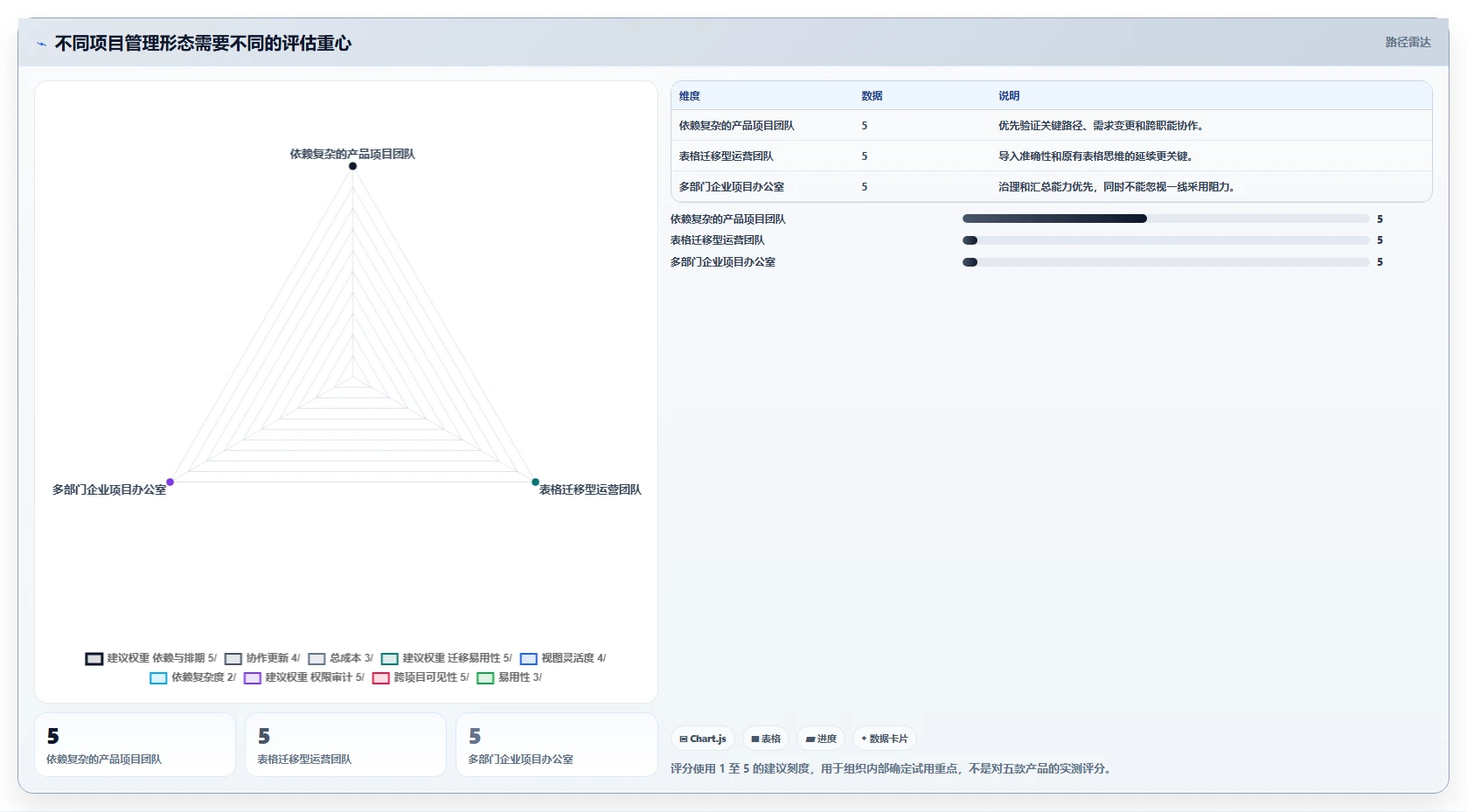Click radar axis label 表格迁移型运营团队
The height and width of the screenshot is (812, 1467).
pyautogui.click(x=590, y=489)
